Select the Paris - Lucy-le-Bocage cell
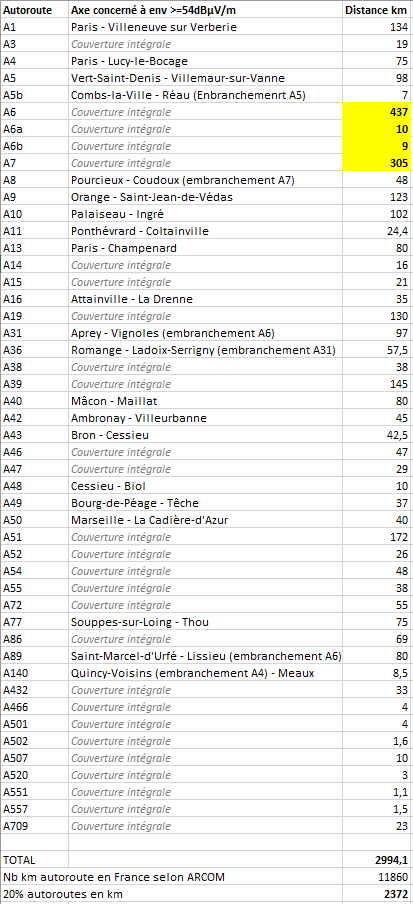The height and width of the screenshot is (904, 413). (x=205, y=61)
